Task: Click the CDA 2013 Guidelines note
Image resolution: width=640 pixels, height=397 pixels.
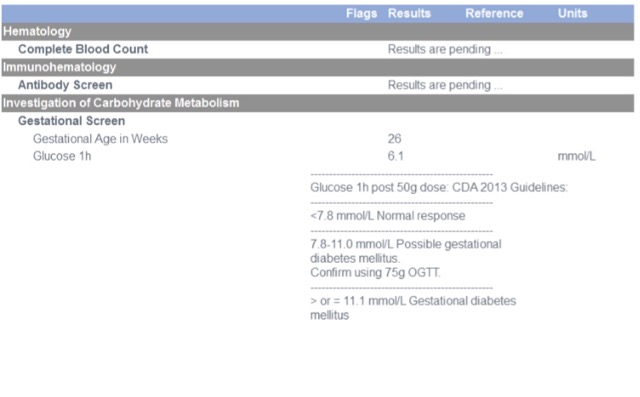Action: [439, 188]
